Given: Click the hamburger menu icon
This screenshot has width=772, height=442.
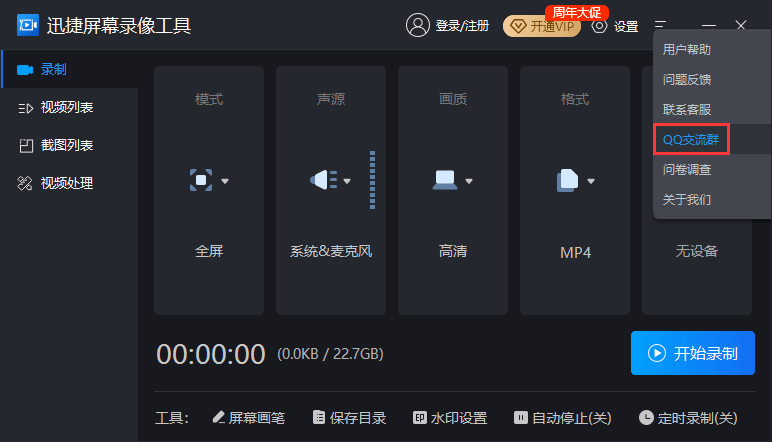Looking at the screenshot, I should coord(661,26).
